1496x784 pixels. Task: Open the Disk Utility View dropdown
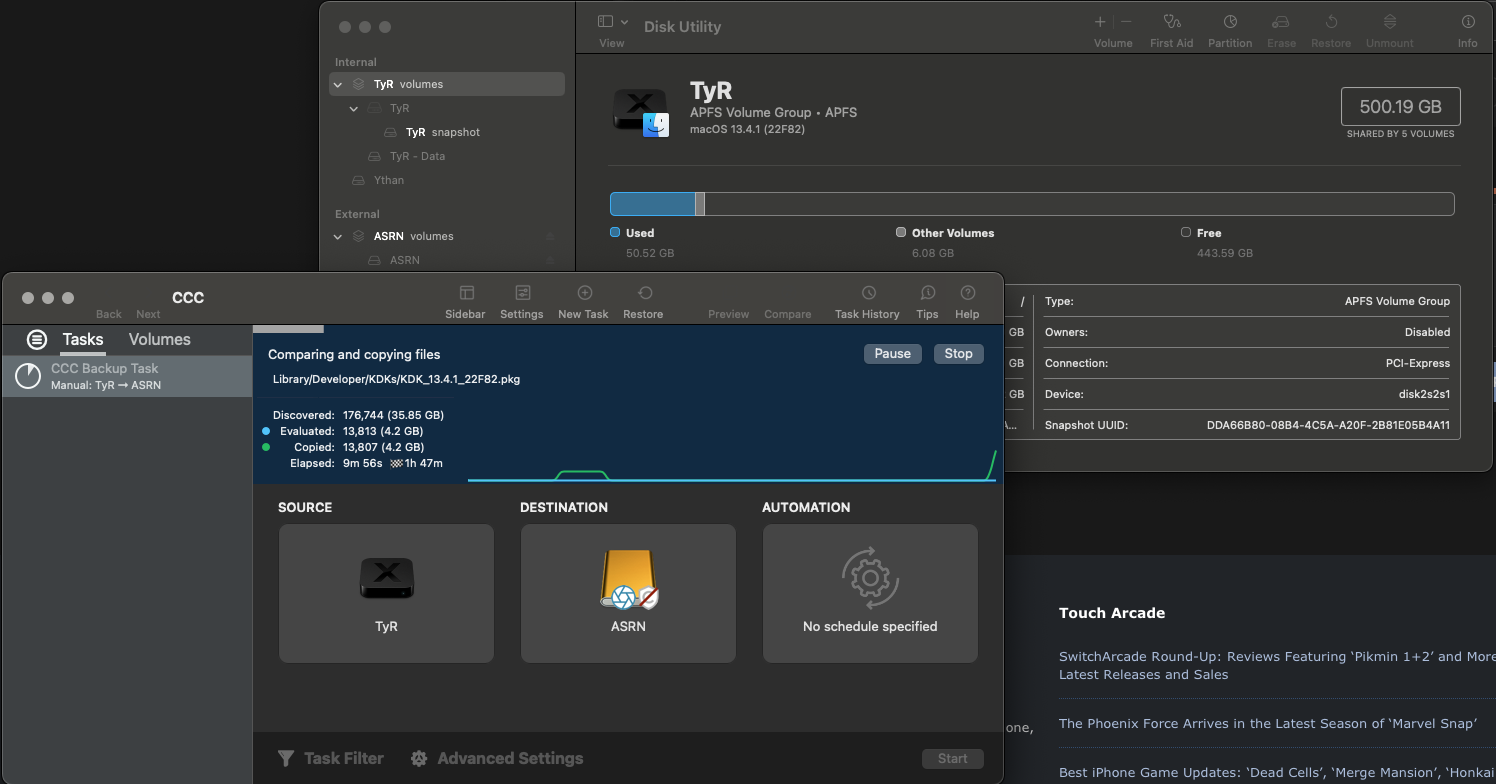point(612,21)
